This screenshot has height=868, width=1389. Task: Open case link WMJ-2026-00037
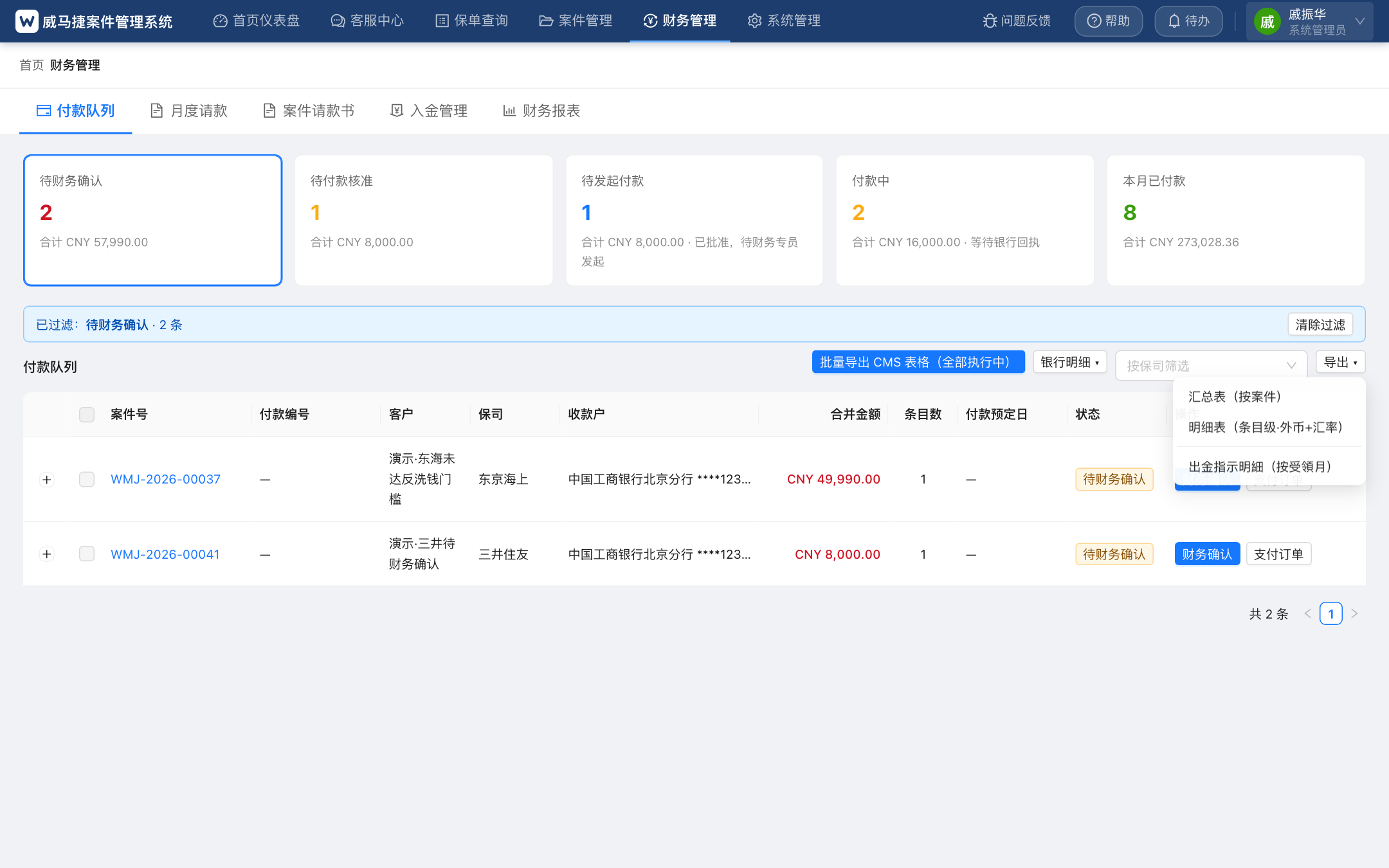click(165, 480)
